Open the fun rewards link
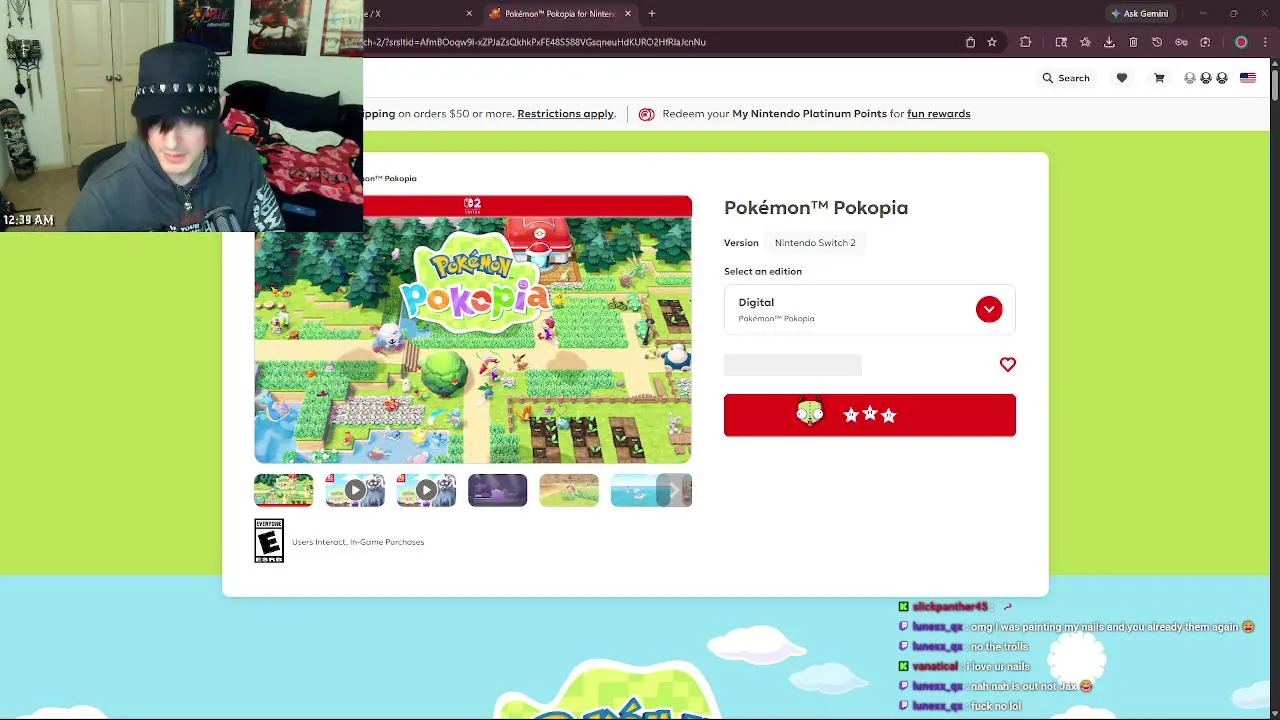The width and height of the screenshot is (1280, 720). [x=939, y=114]
